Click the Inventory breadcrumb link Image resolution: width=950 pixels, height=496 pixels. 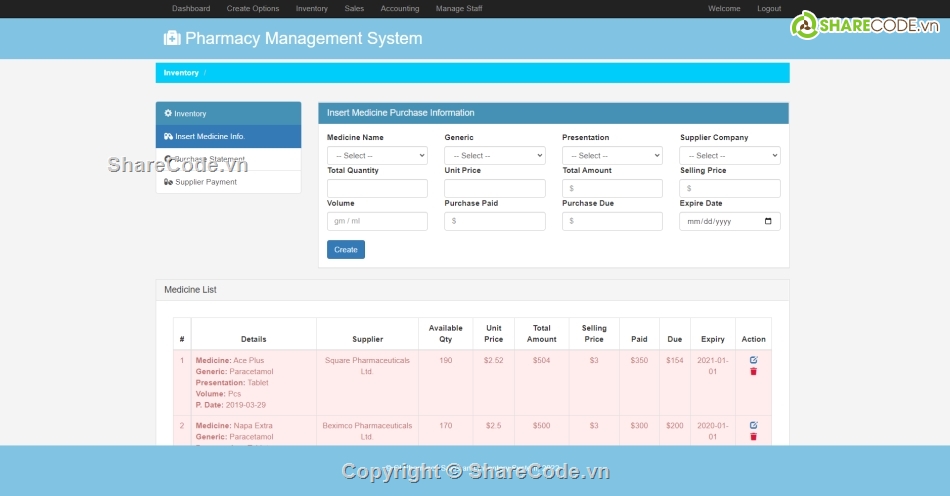pyautogui.click(x=181, y=73)
